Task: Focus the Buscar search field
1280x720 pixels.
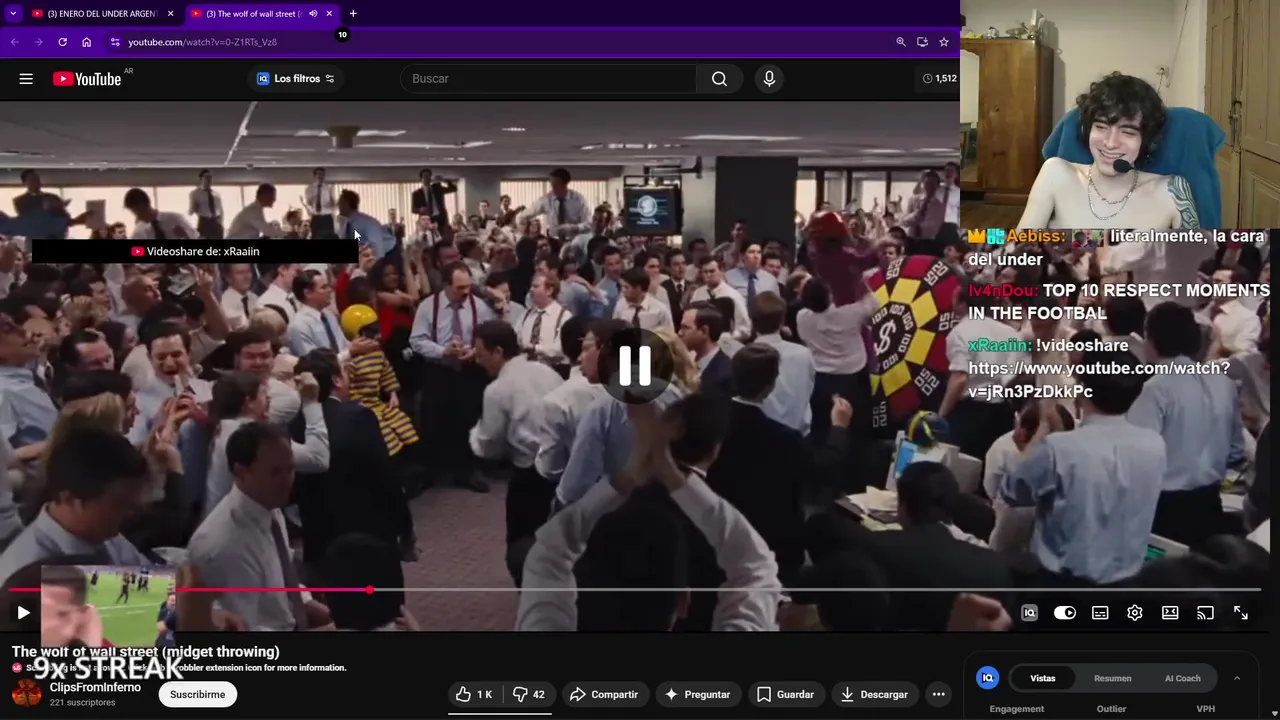Action: (548, 79)
